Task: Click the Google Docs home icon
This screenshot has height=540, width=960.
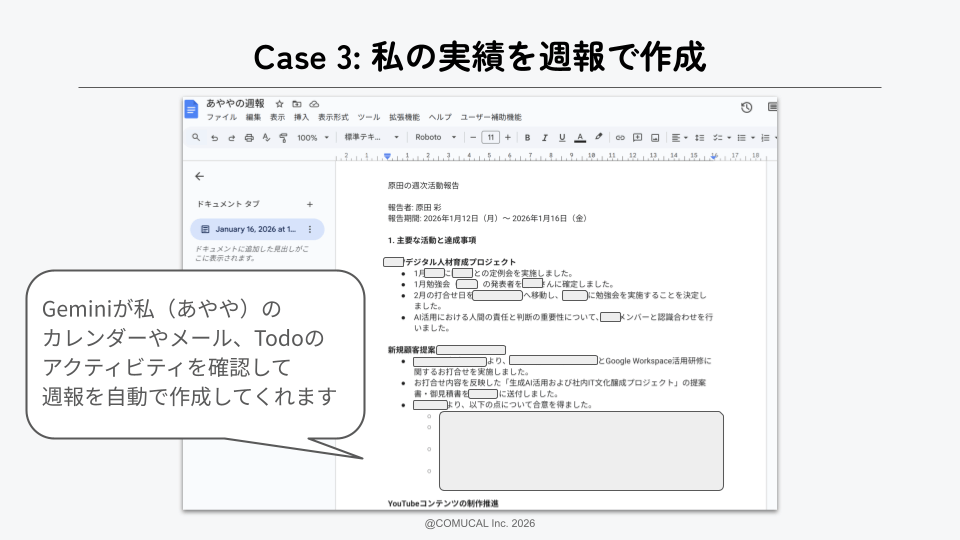Action: (x=191, y=109)
